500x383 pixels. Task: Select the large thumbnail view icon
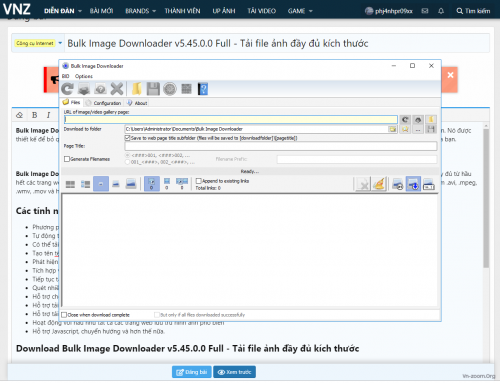click(131, 184)
